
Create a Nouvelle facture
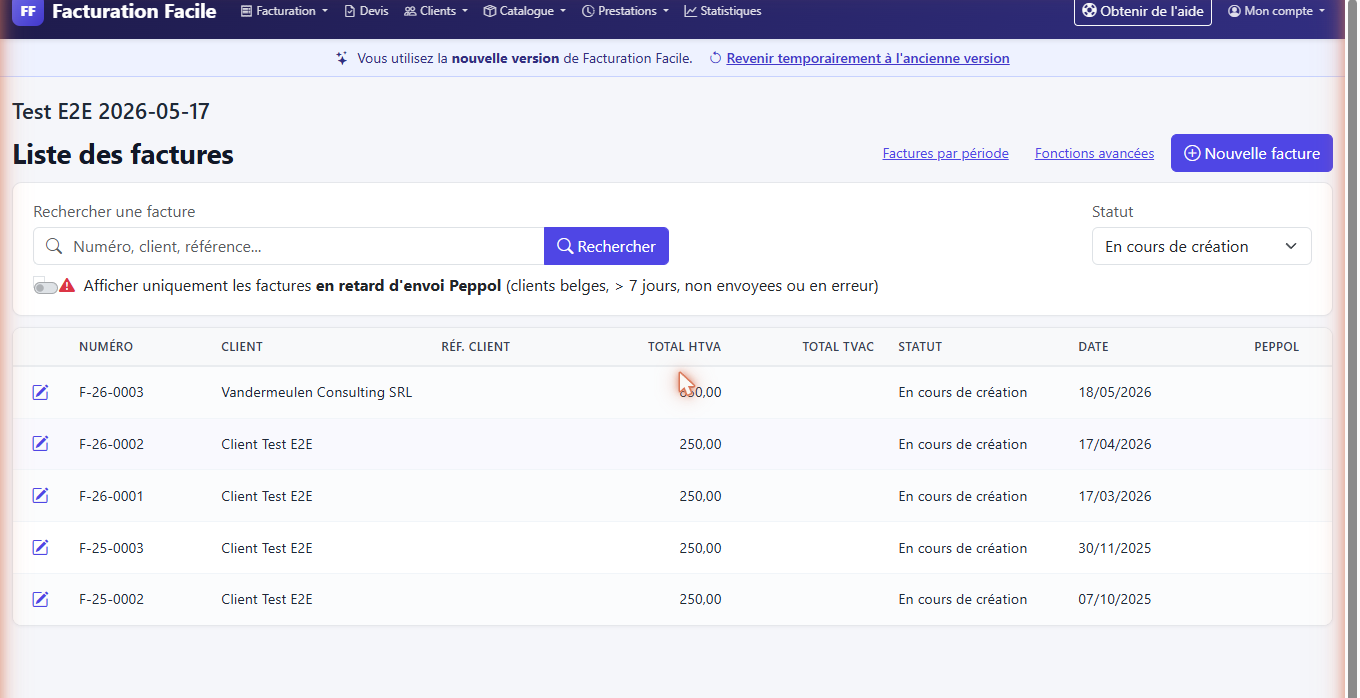point(1251,153)
